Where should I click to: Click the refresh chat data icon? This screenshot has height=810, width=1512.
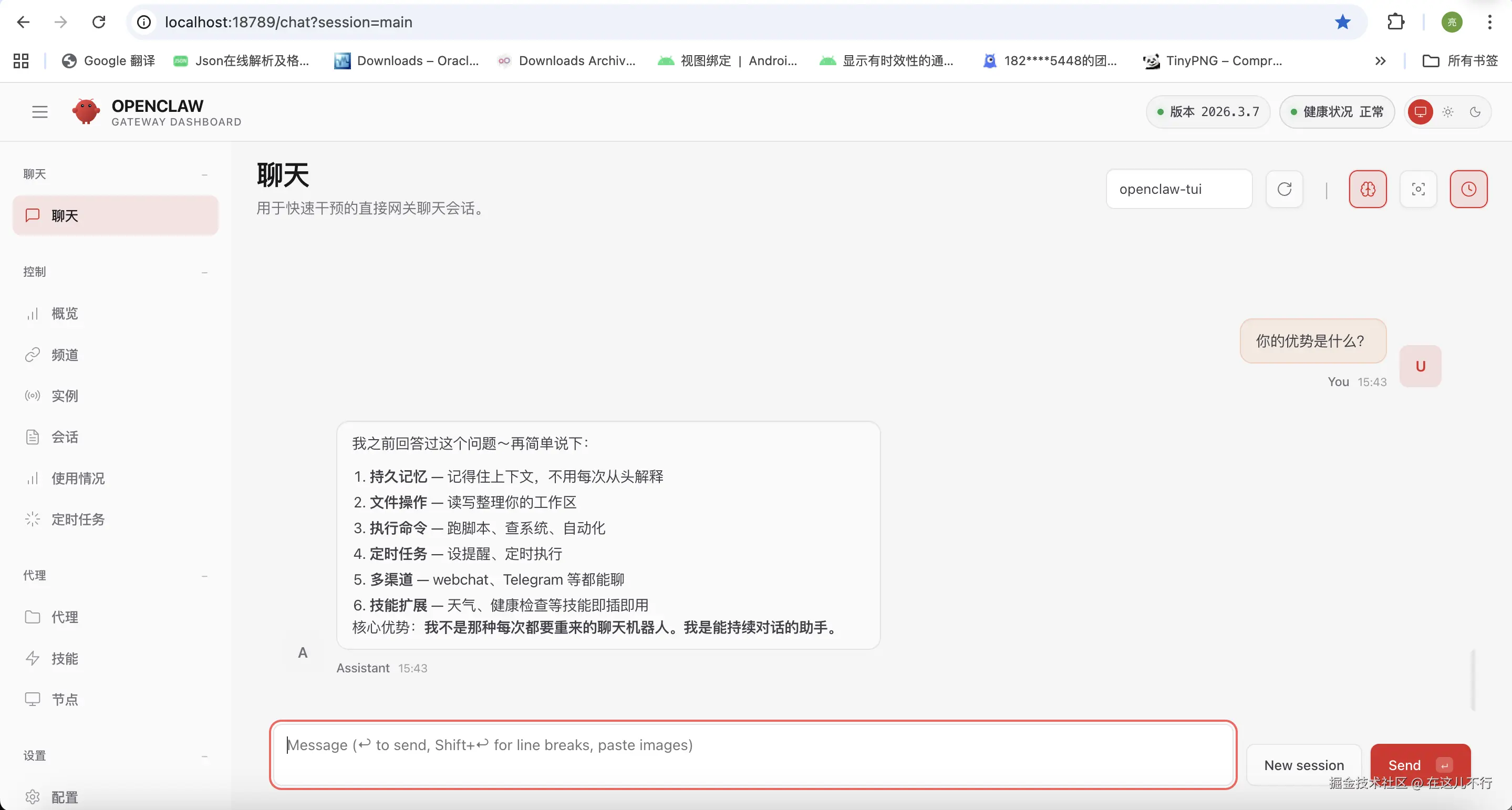point(1285,189)
